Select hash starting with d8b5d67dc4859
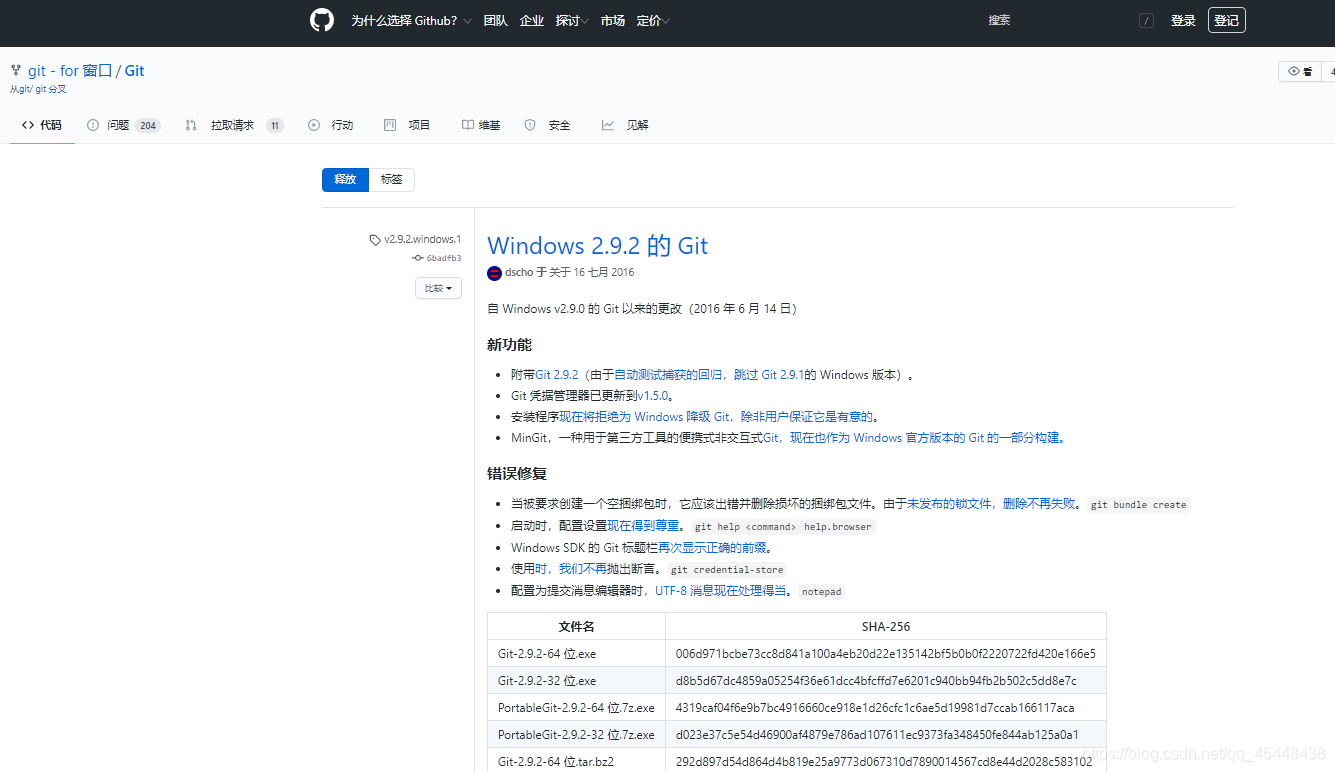Viewport: 1335px width, 772px height. click(876, 681)
